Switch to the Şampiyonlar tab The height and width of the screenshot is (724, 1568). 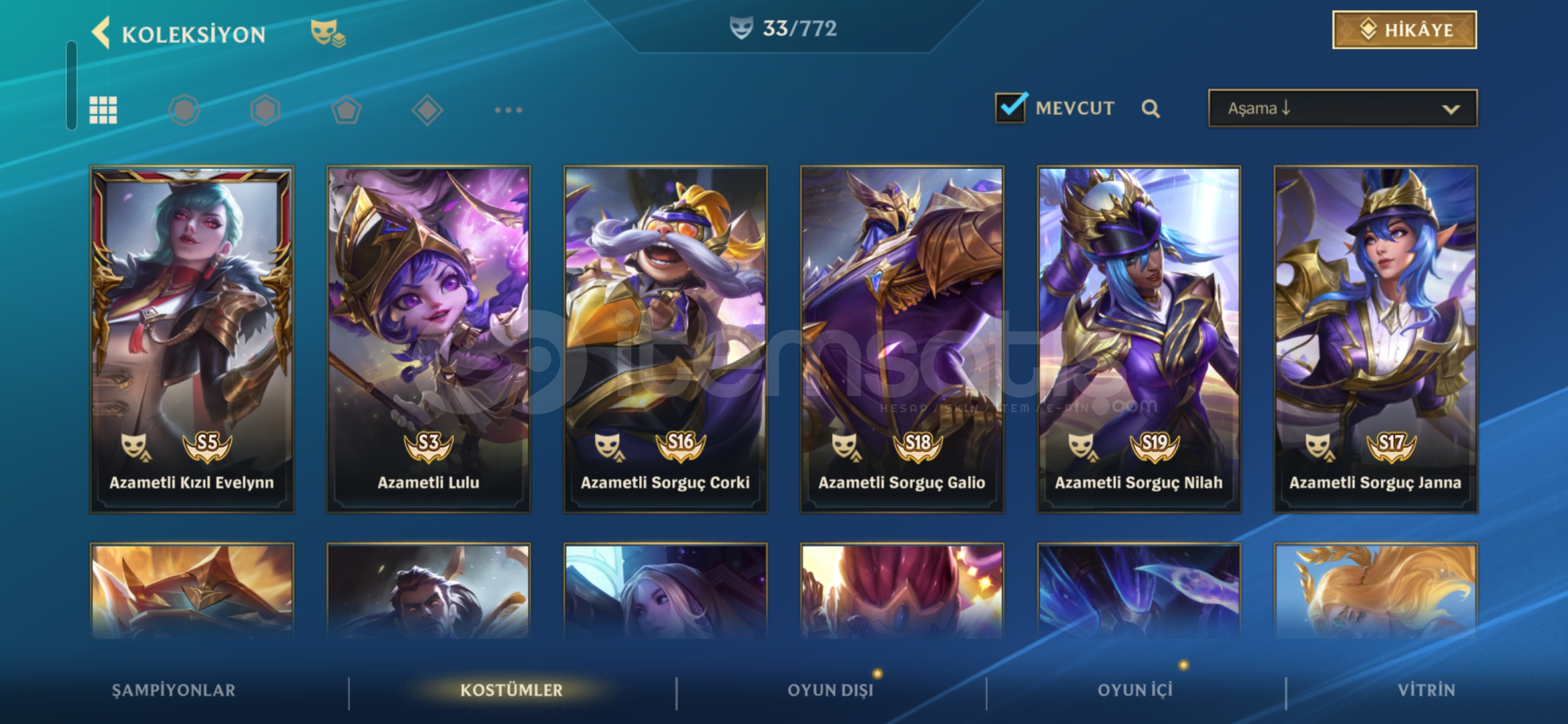click(174, 690)
